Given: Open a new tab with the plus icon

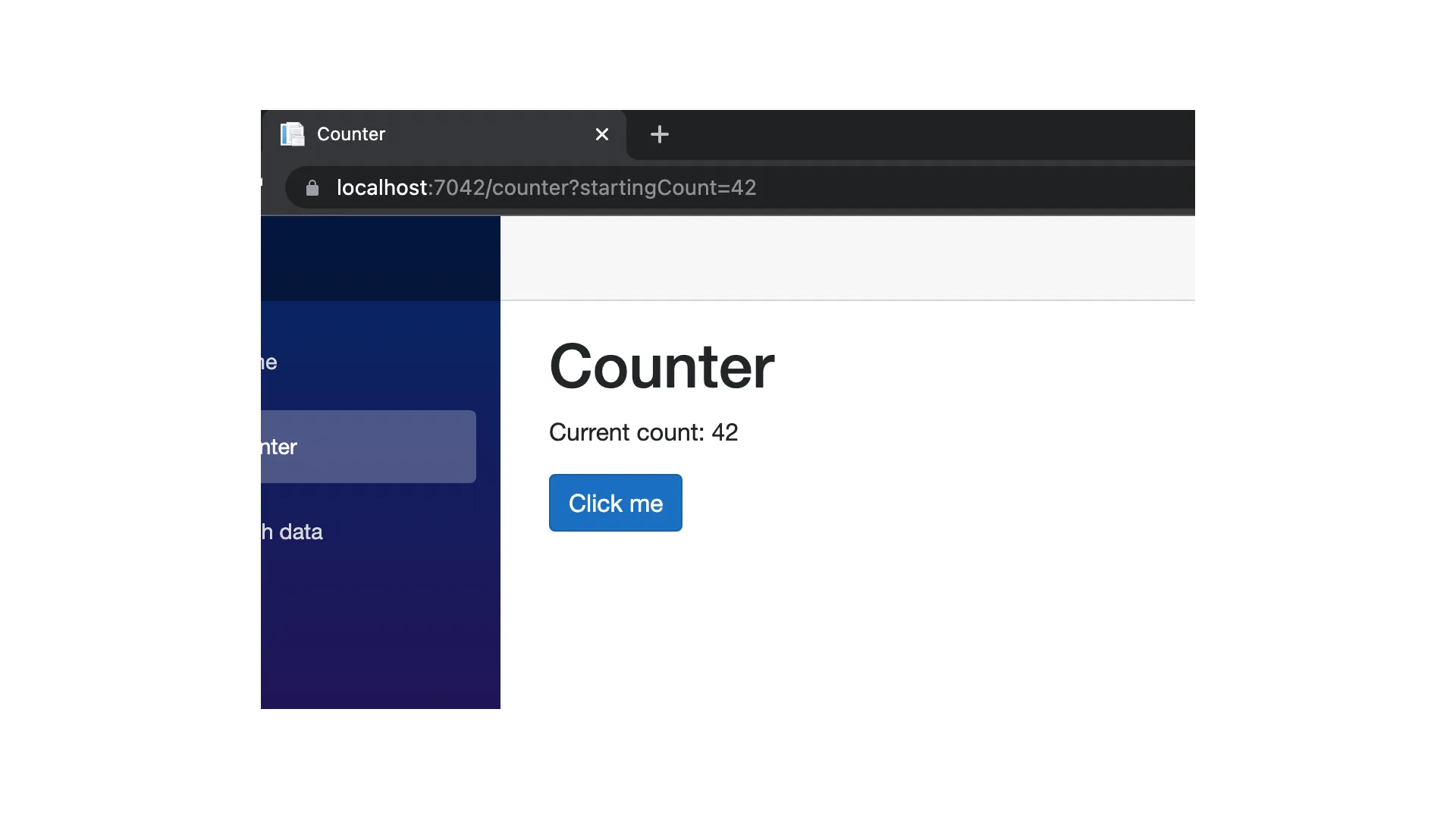Looking at the screenshot, I should pyautogui.click(x=659, y=134).
